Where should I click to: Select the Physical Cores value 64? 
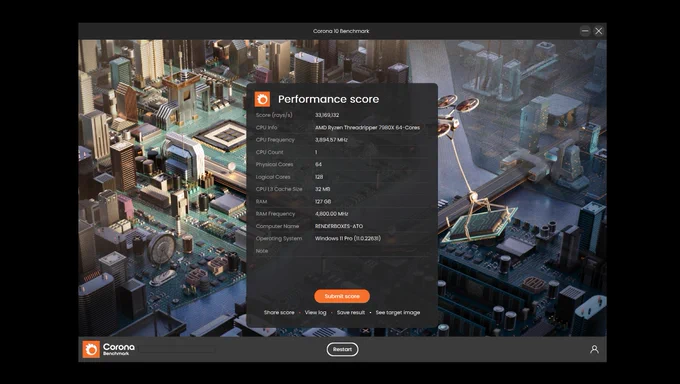click(318, 164)
